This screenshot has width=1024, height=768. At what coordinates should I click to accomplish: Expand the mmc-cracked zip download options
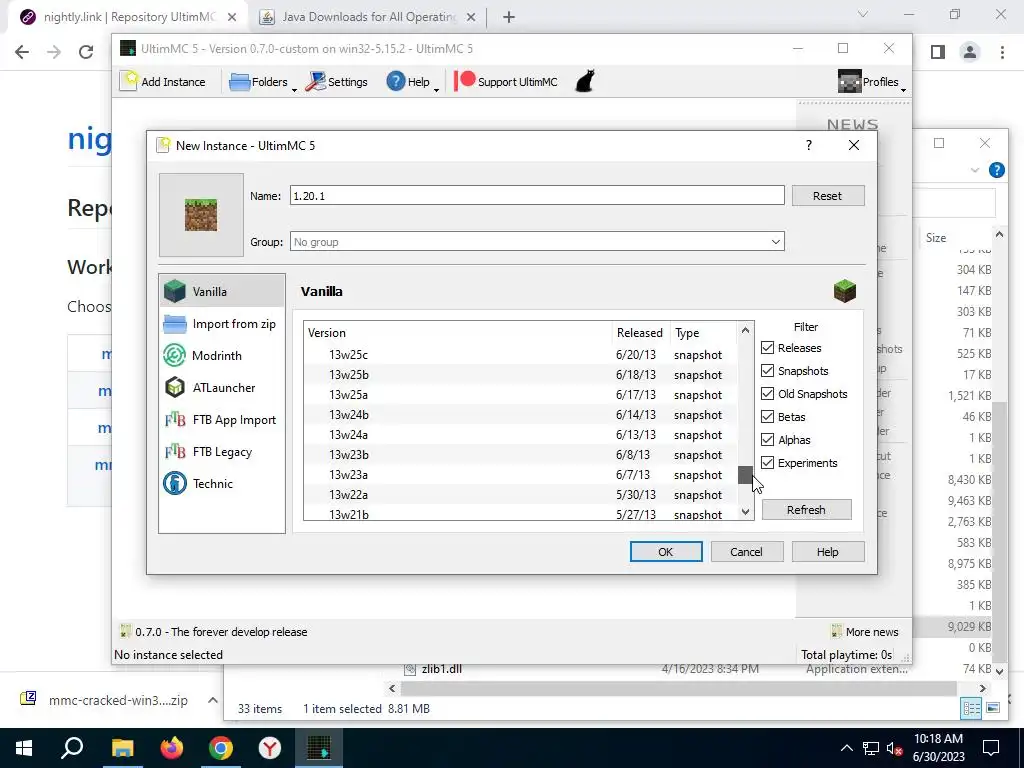coord(212,700)
